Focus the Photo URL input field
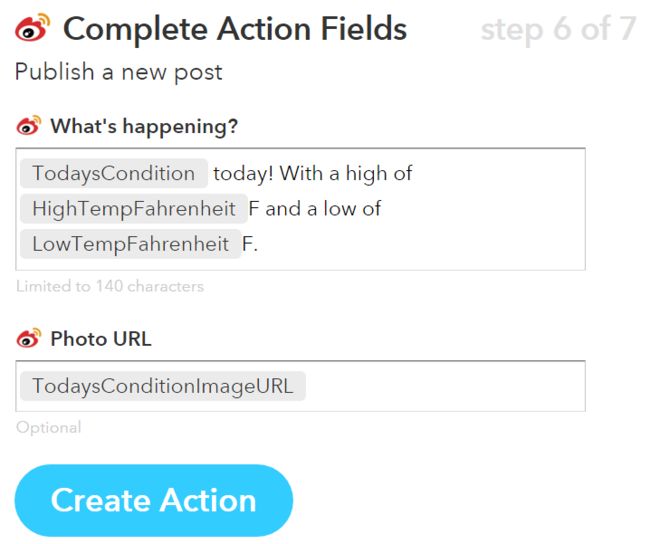This screenshot has height=544, width=650. 301,386
